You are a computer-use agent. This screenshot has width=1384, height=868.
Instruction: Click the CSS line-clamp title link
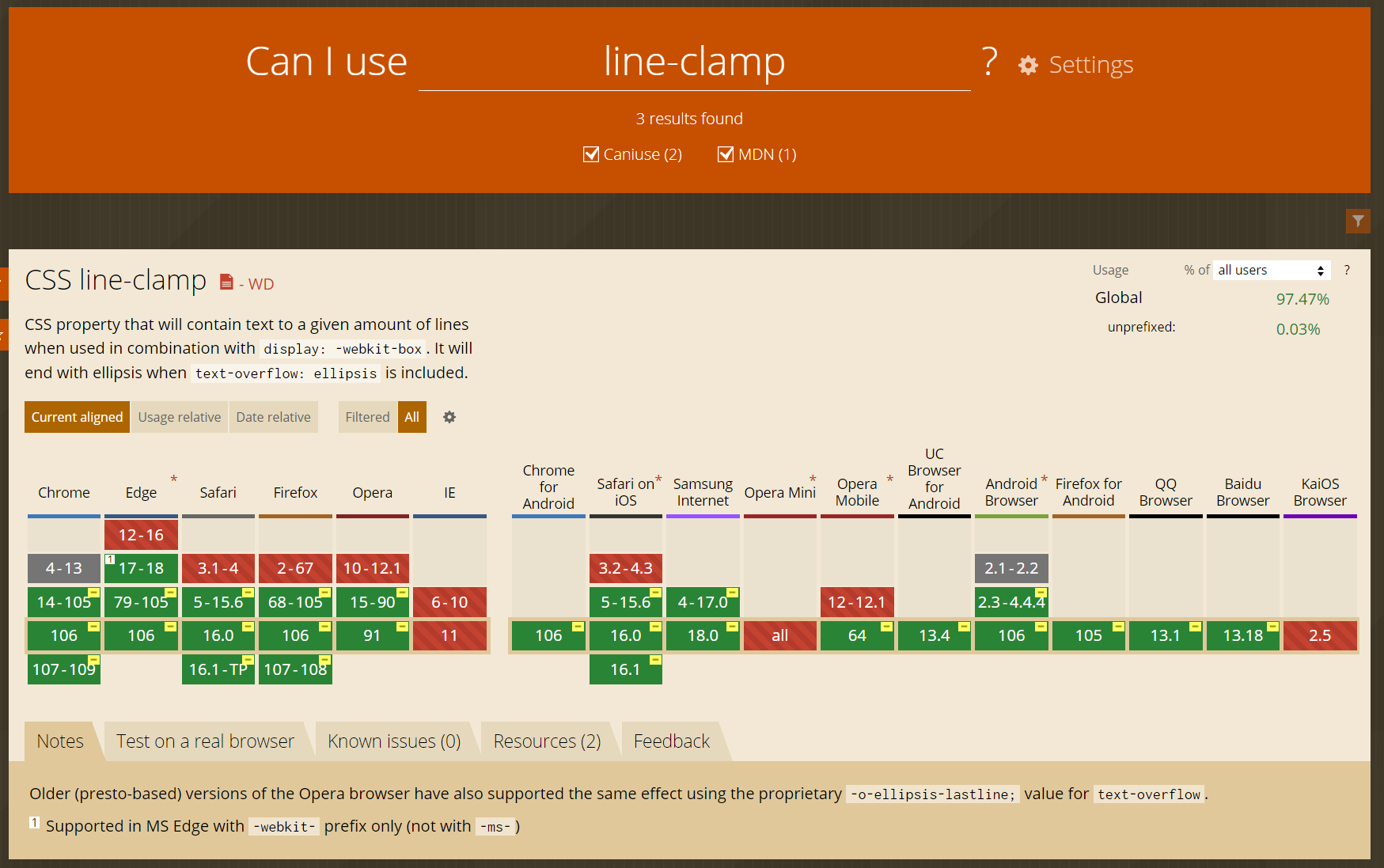tap(116, 280)
